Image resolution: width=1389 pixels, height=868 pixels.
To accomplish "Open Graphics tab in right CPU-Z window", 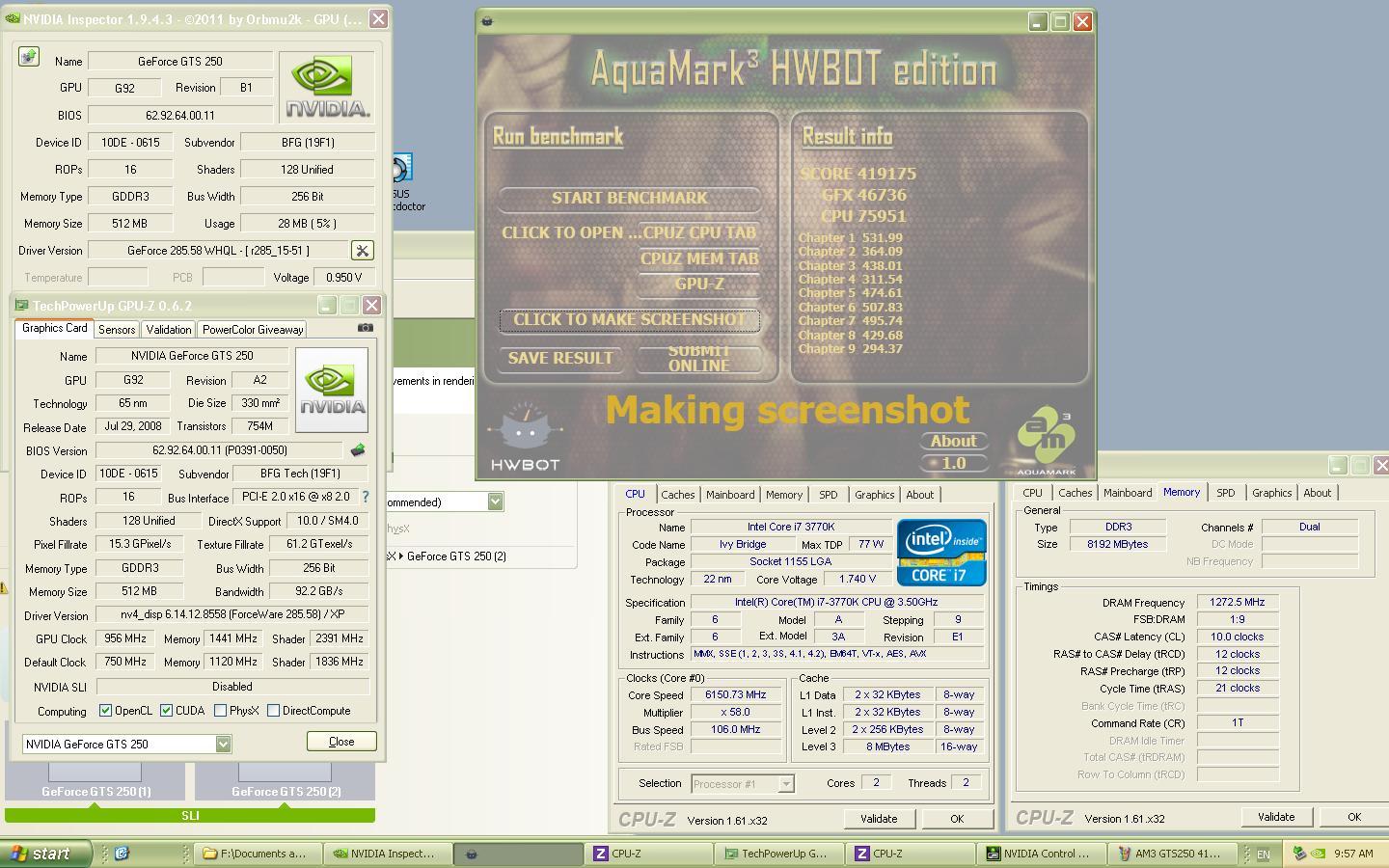I will [1271, 493].
